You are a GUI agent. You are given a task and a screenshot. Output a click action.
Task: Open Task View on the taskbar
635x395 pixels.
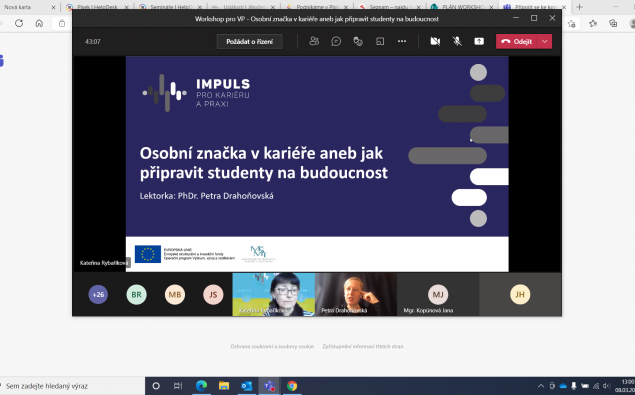point(178,386)
